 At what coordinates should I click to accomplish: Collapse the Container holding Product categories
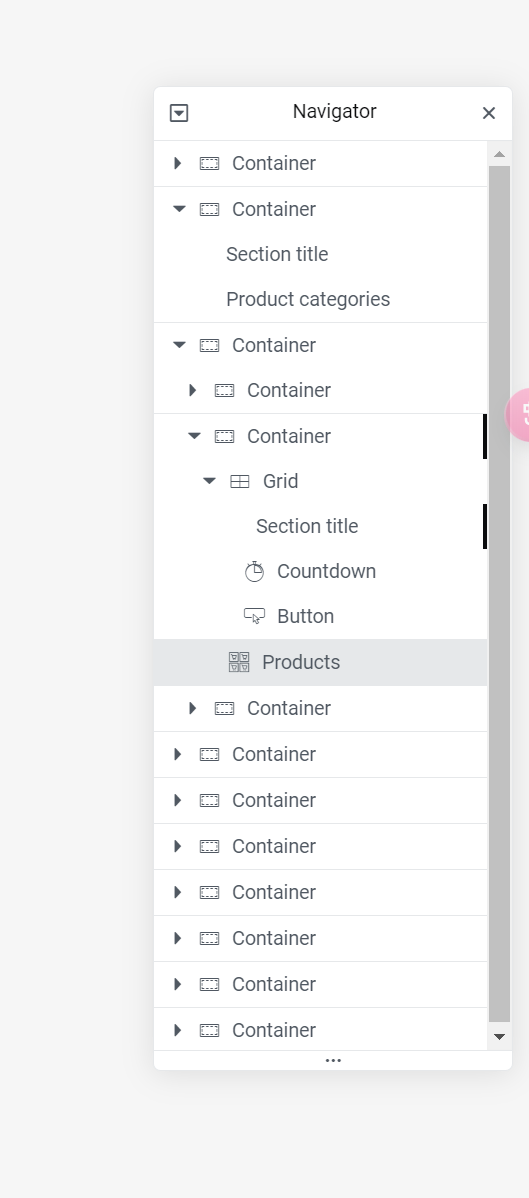(x=180, y=209)
